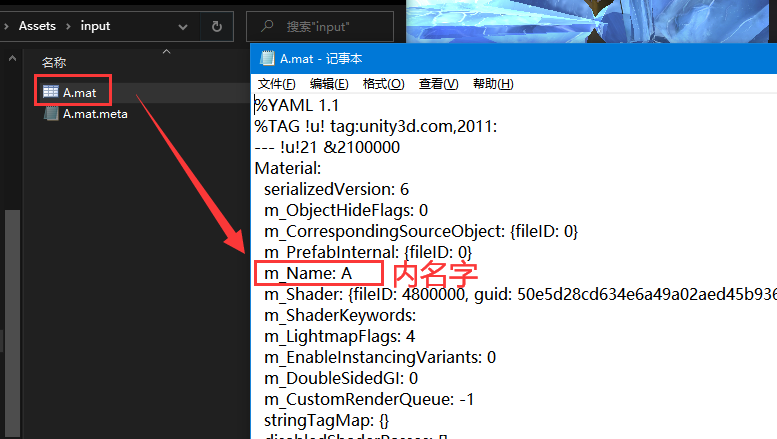Open the 编辑(E) menu
The image size is (777, 439).
click(x=328, y=83)
